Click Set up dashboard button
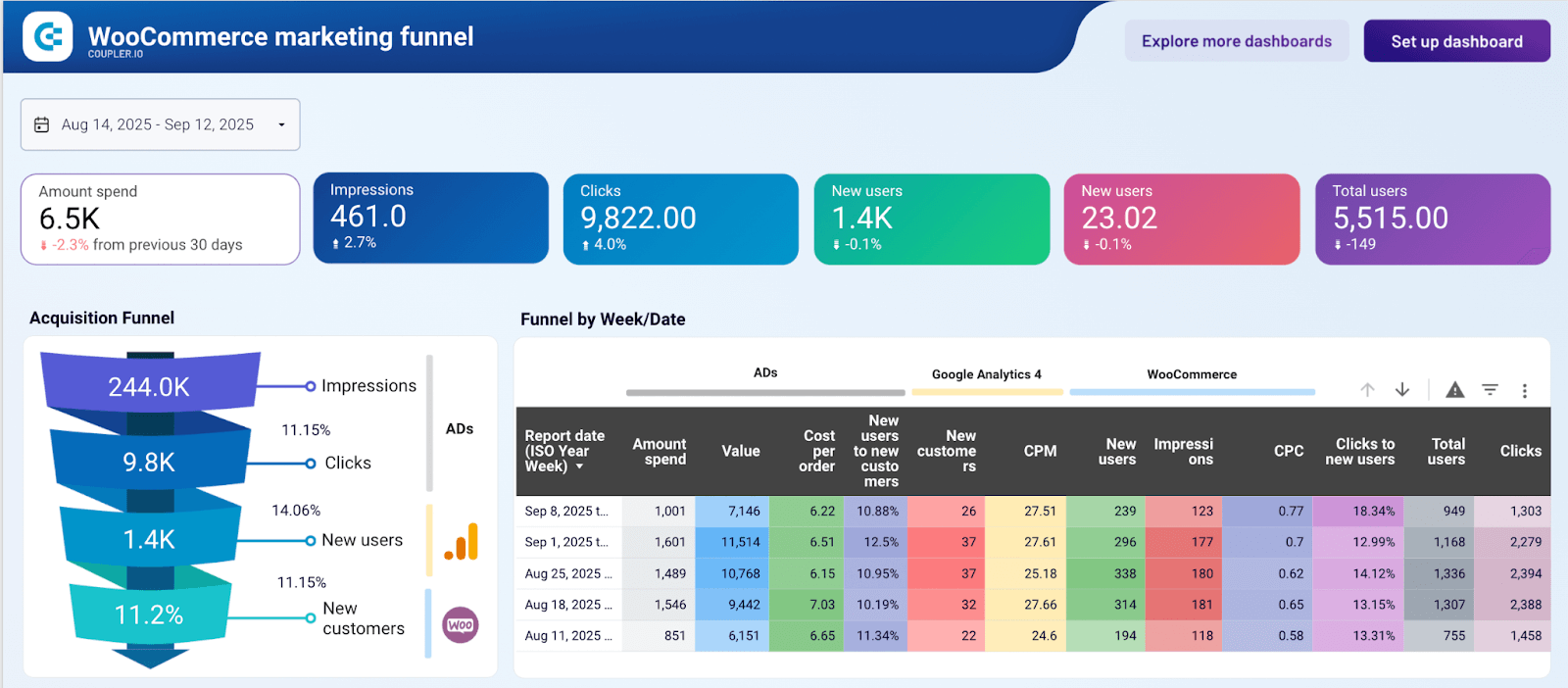Viewport: 1568px width, 688px height. (1456, 41)
